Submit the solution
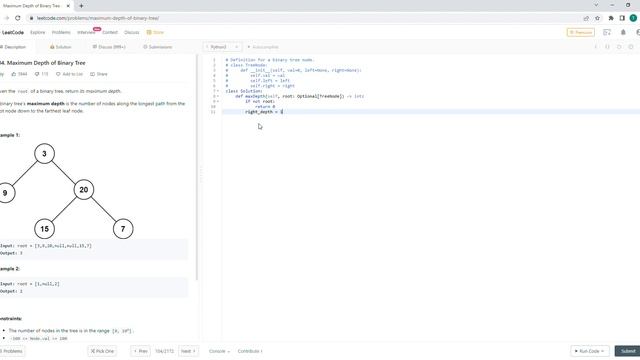This screenshot has height=360, width=640. coord(628,351)
